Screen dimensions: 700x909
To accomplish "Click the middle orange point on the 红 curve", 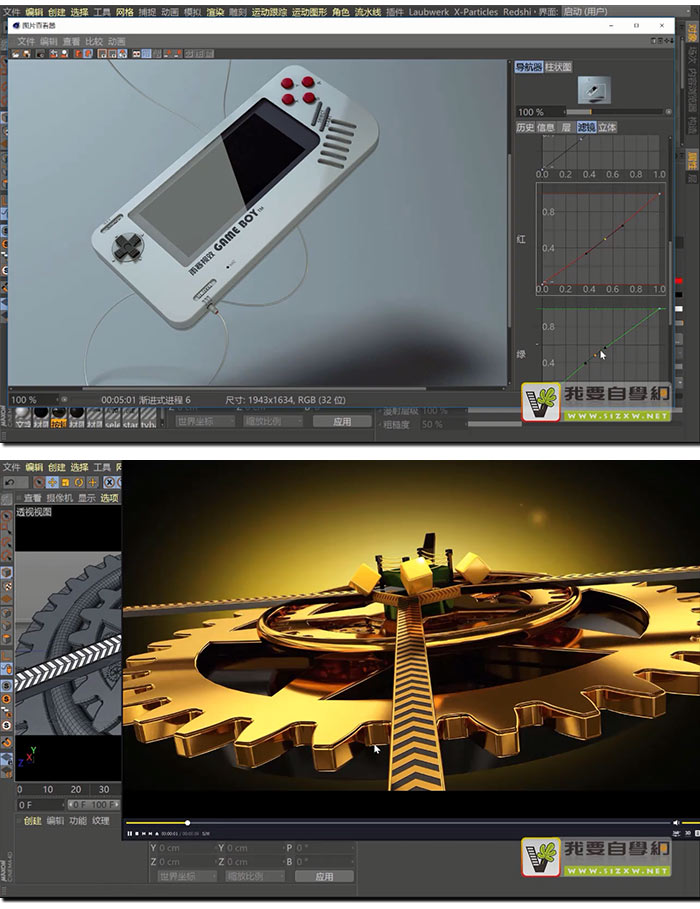I will point(605,238).
